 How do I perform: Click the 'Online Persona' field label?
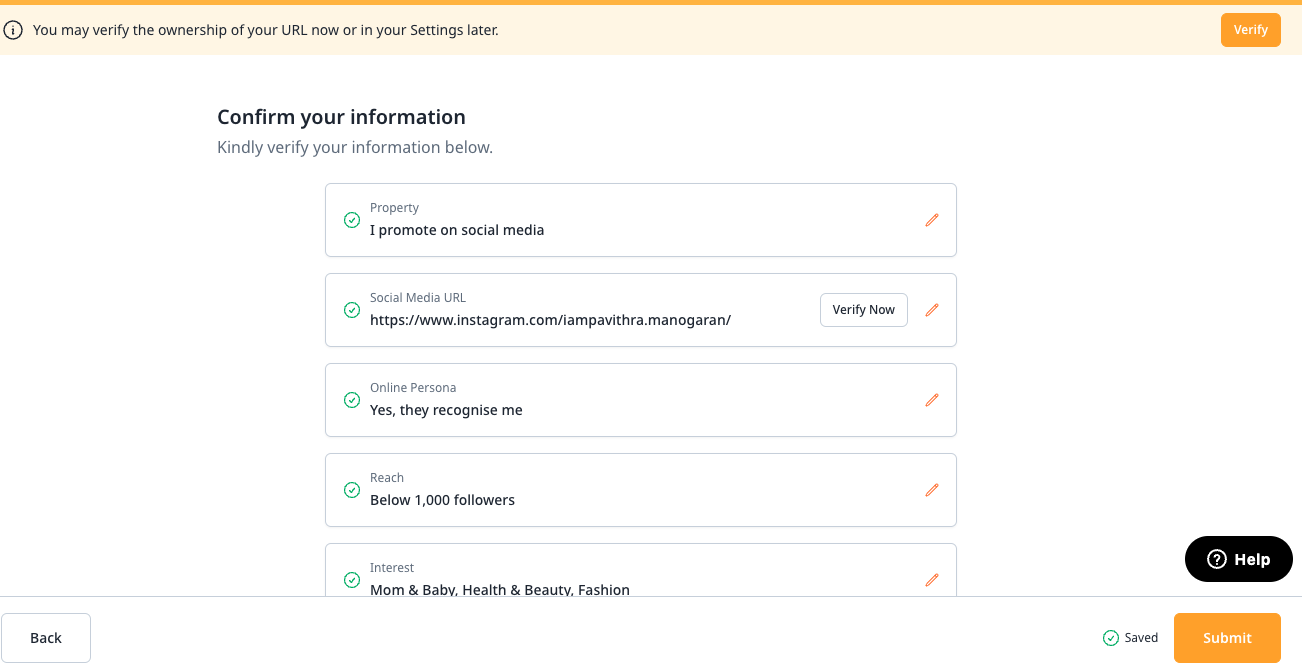coord(412,388)
